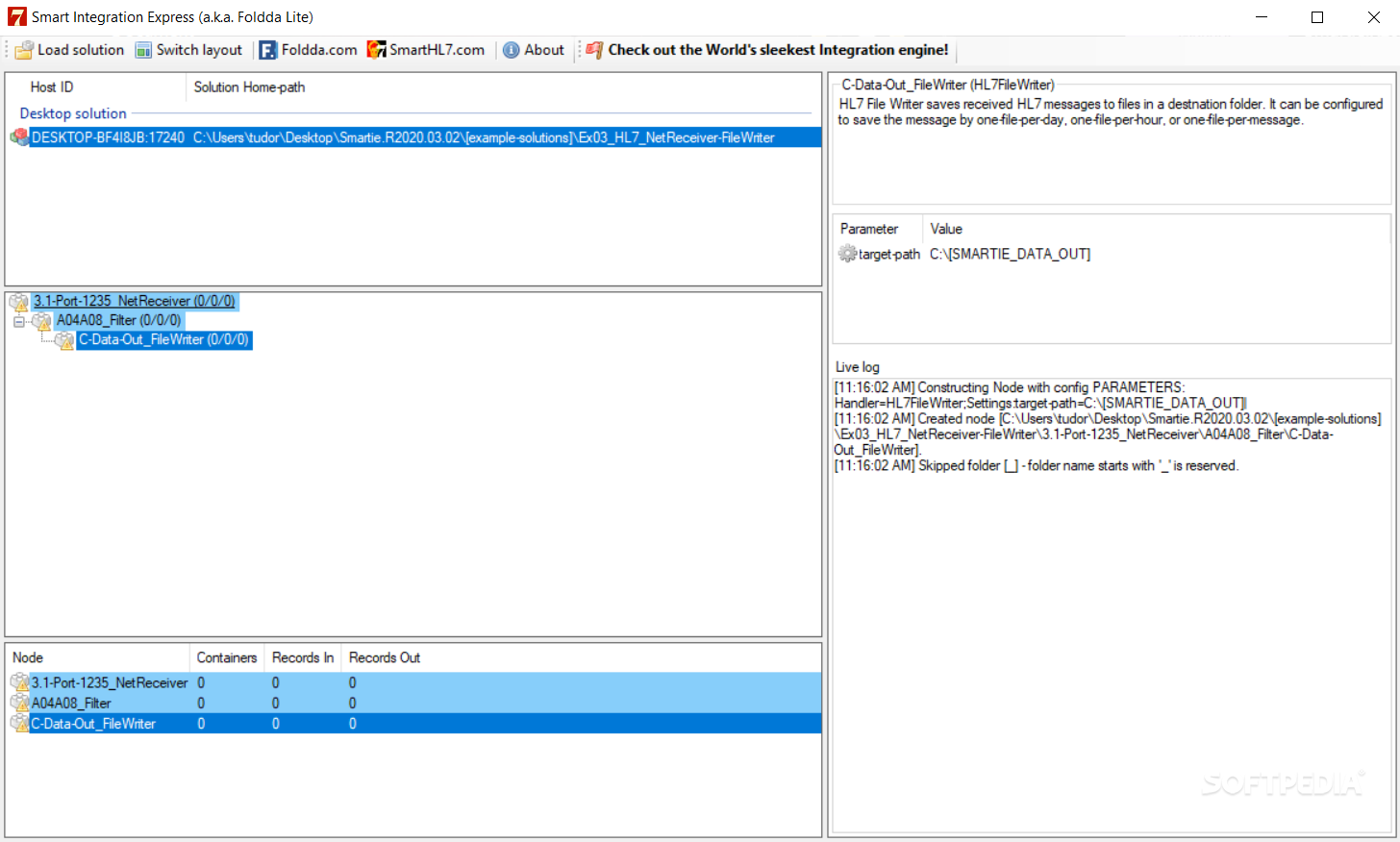
Task: Click the A04A08_Filter icon in node table
Action: 19,703
